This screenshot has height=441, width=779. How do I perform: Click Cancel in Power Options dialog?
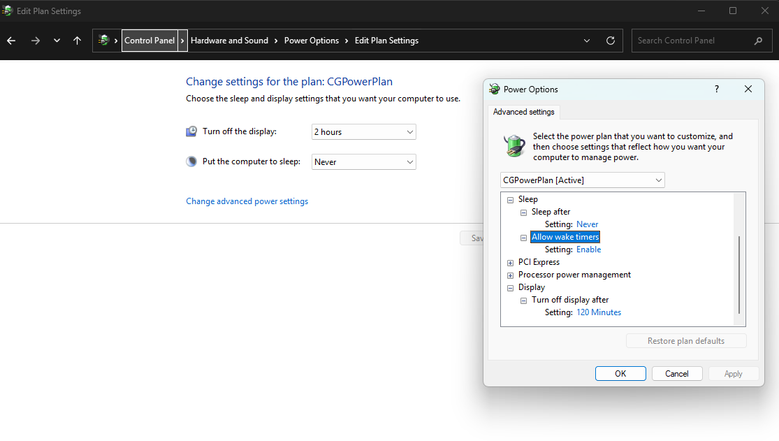point(677,373)
